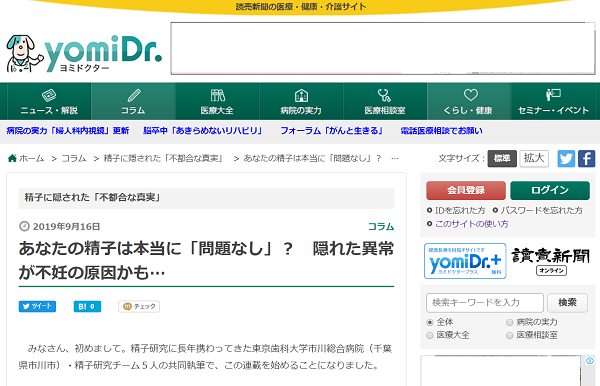Go to 医療大全 menu label
Viewport: 600px width, 386px height.
coord(217,111)
